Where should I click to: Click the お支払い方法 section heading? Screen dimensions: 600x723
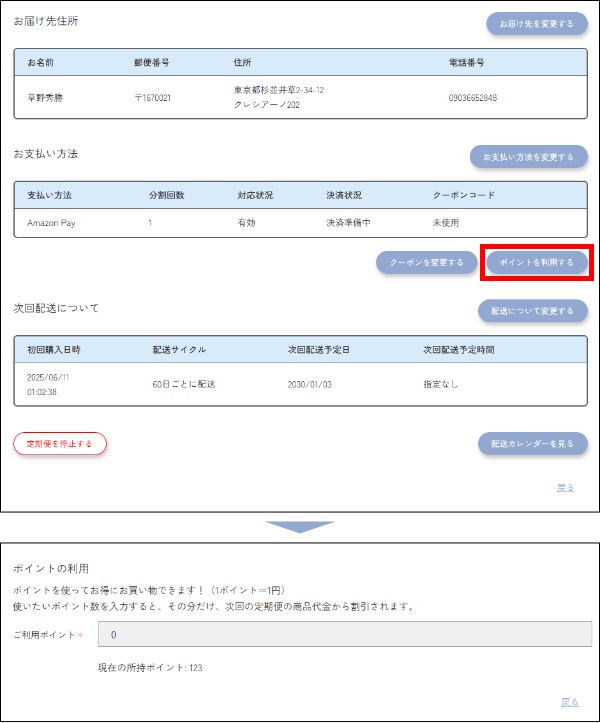[46, 154]
